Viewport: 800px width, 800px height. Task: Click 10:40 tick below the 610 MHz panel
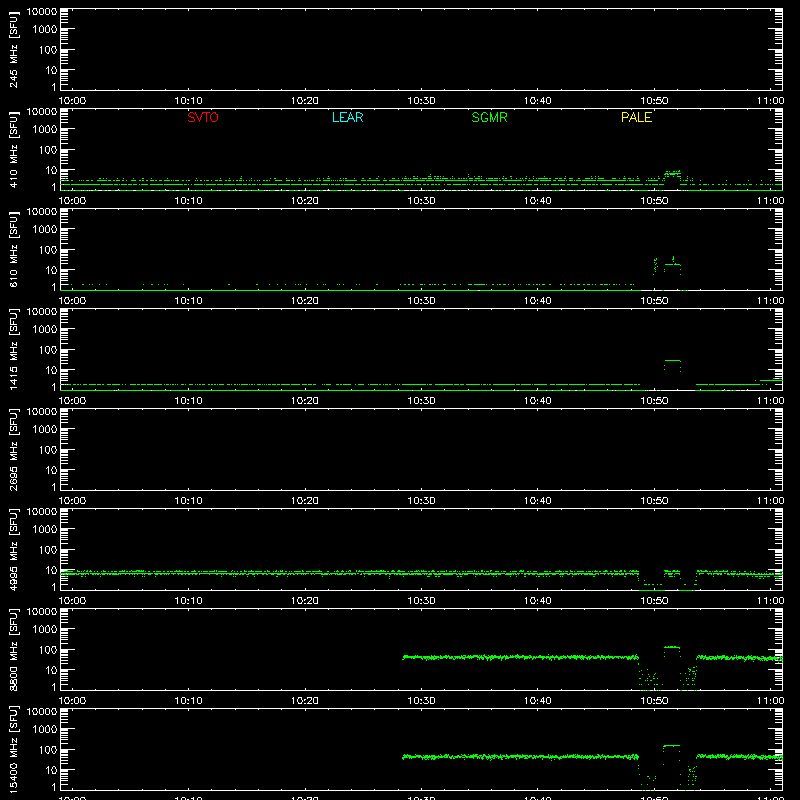538,301
